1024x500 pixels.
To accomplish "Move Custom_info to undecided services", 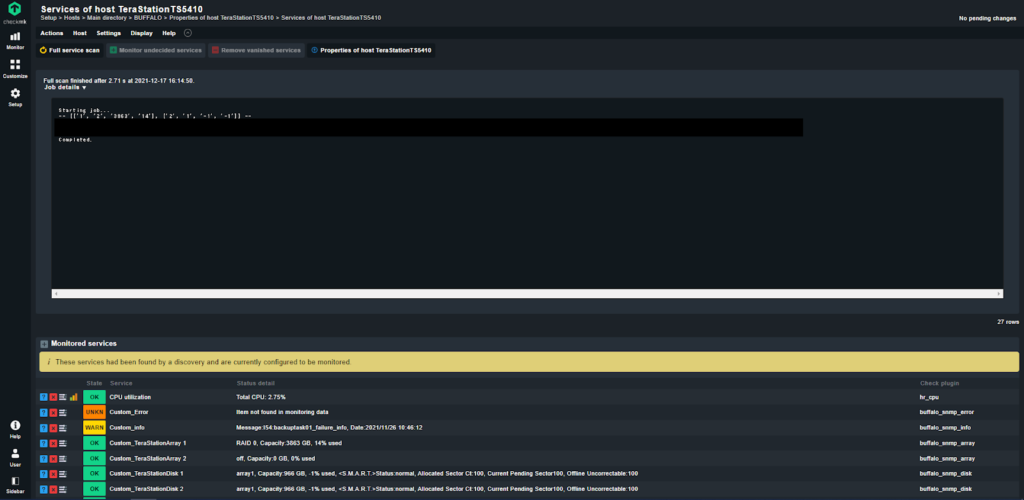I will tap(44, 428).
